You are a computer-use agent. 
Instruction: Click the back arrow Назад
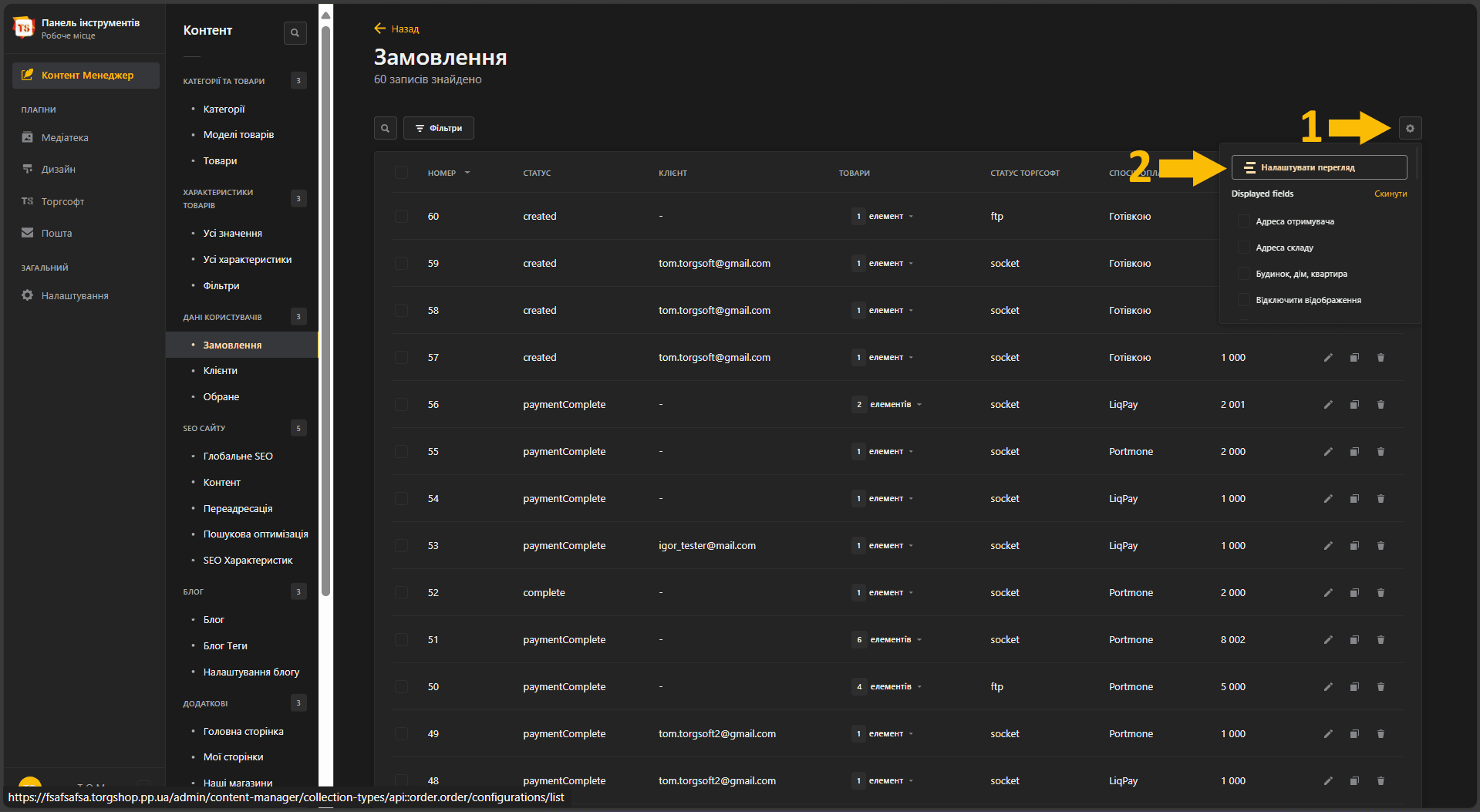pyautogui.click(x=379, y=29)
